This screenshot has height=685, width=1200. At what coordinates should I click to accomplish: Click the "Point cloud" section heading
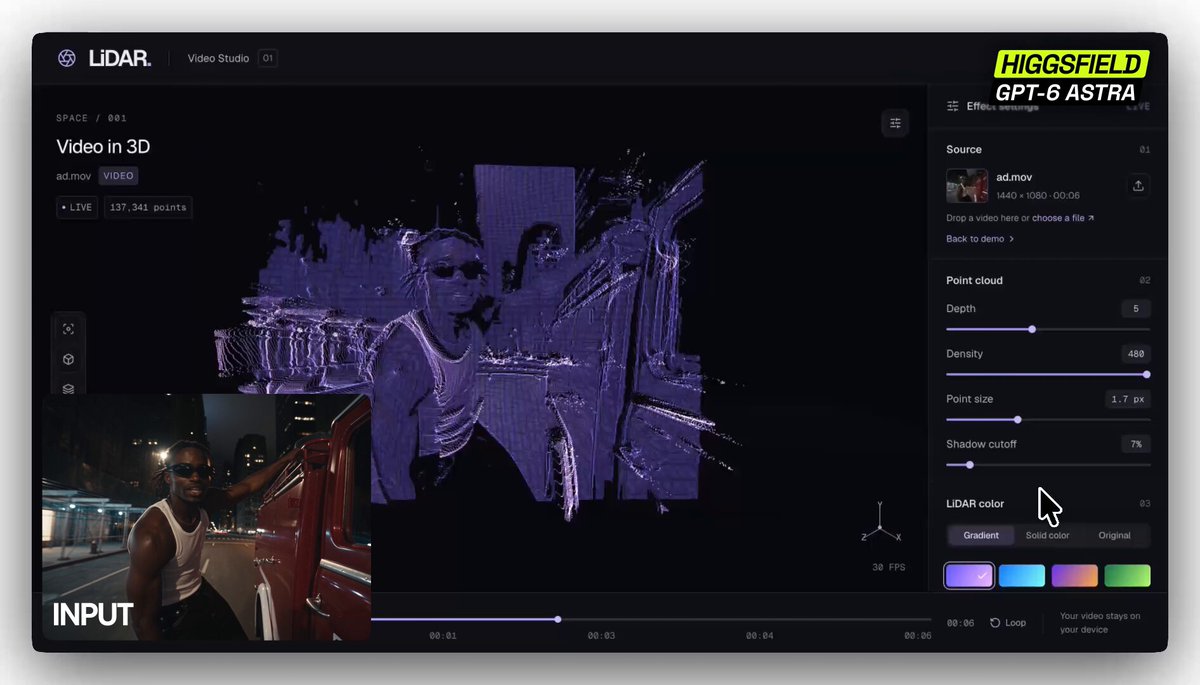pyautogui.click(x=974, y=281)
